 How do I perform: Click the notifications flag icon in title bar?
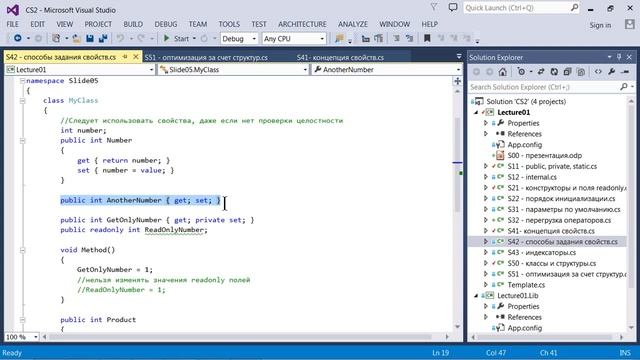(434, 7)
